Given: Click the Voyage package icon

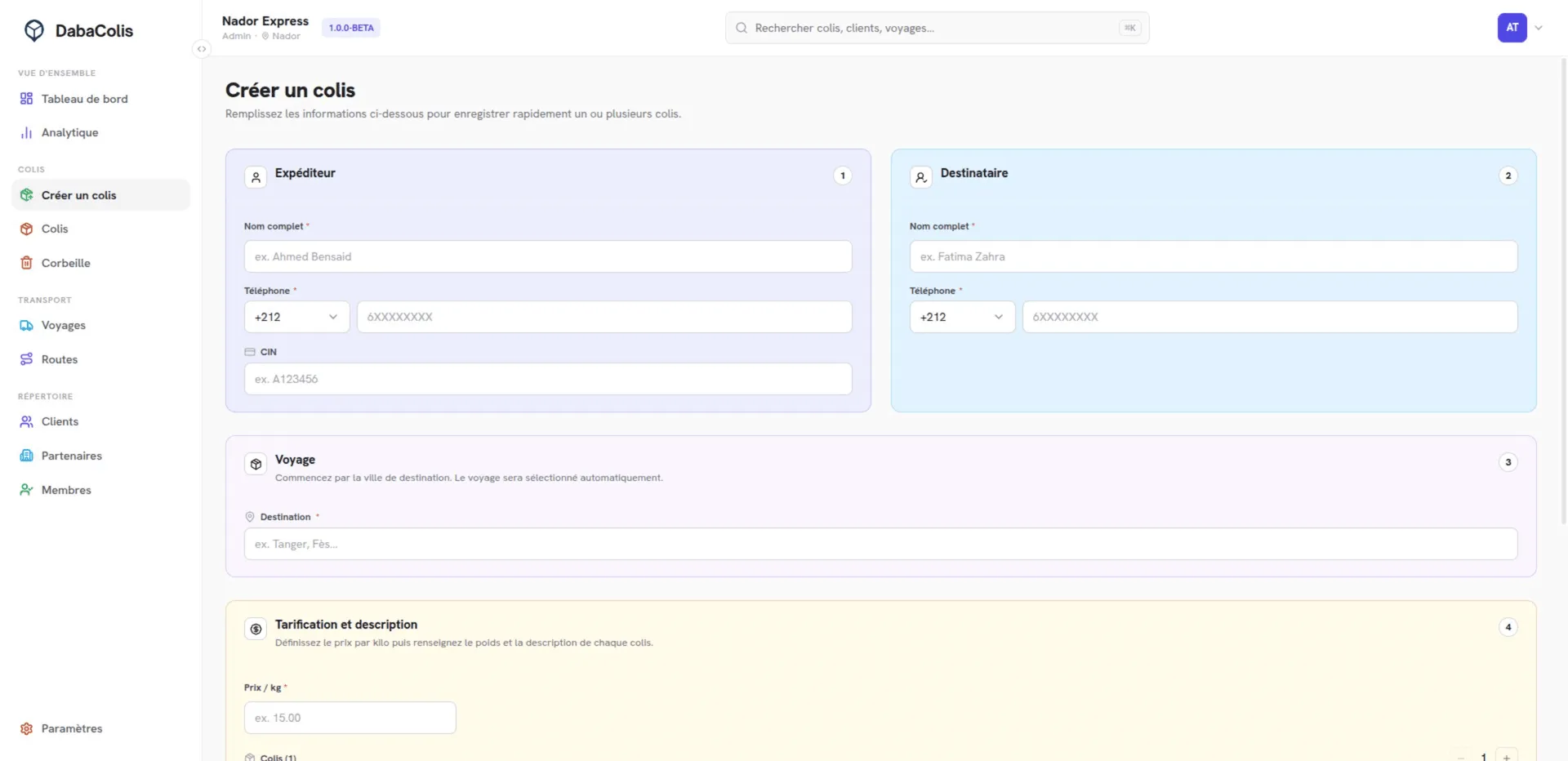Looking at the screenshot, I should (x=256, y=464).
